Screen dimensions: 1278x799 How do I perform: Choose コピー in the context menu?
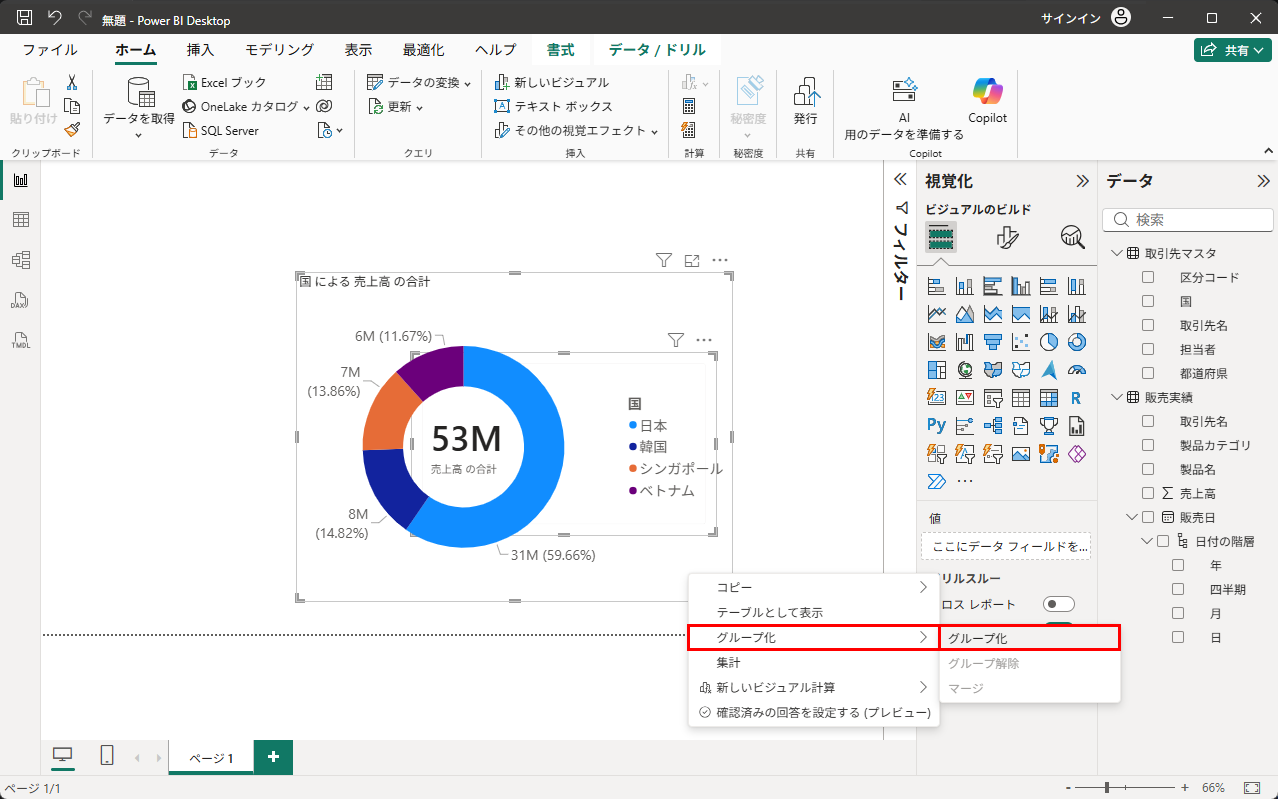click(x=814, y=587)
